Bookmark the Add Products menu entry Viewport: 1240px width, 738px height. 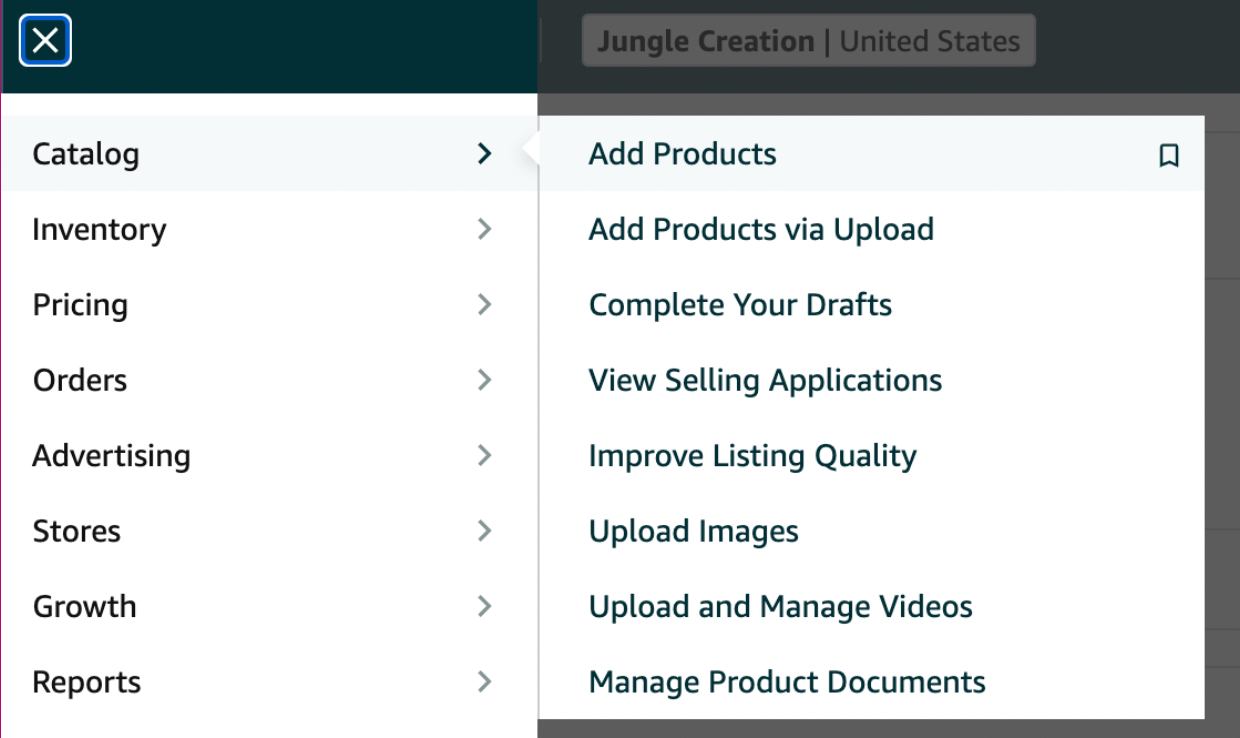[1168, 155]
